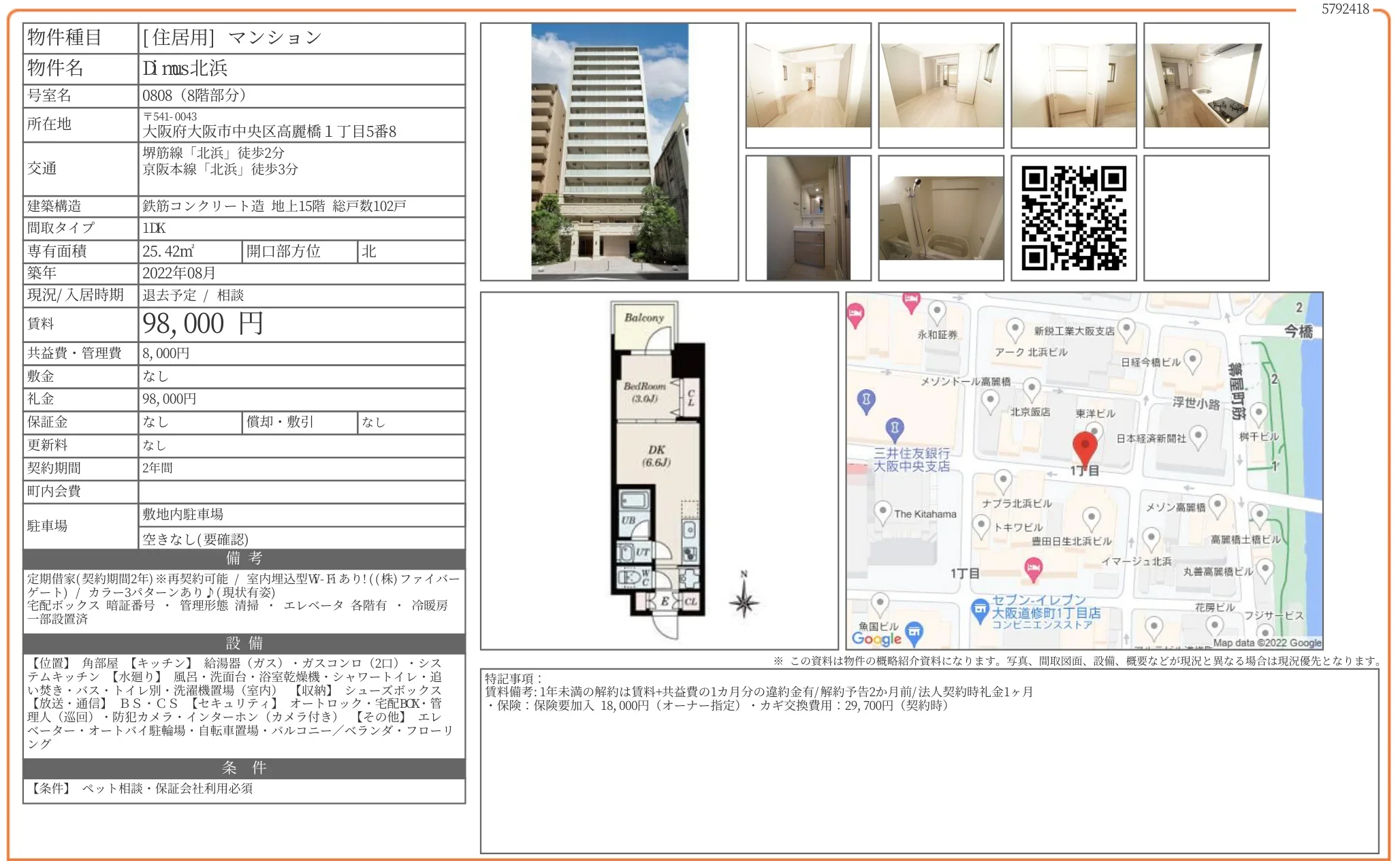Open the building exterior photo
Image resolution: width=1400 pixels, height=861 pixels.
pyautogui.click(x=609, y=151)
